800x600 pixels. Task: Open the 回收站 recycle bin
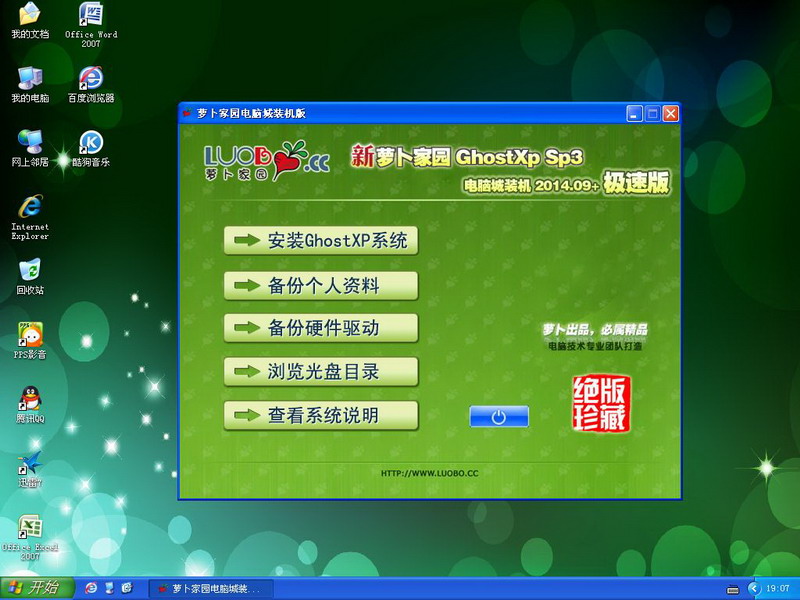(x=30, y=277)
